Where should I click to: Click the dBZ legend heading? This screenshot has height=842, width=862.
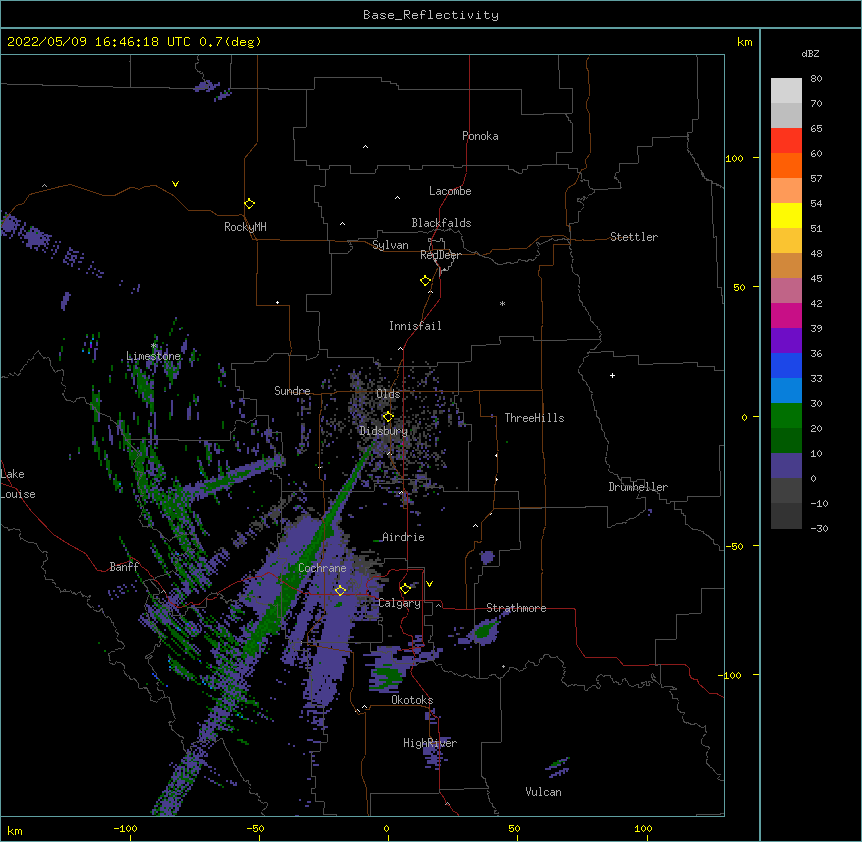[810, 53]
